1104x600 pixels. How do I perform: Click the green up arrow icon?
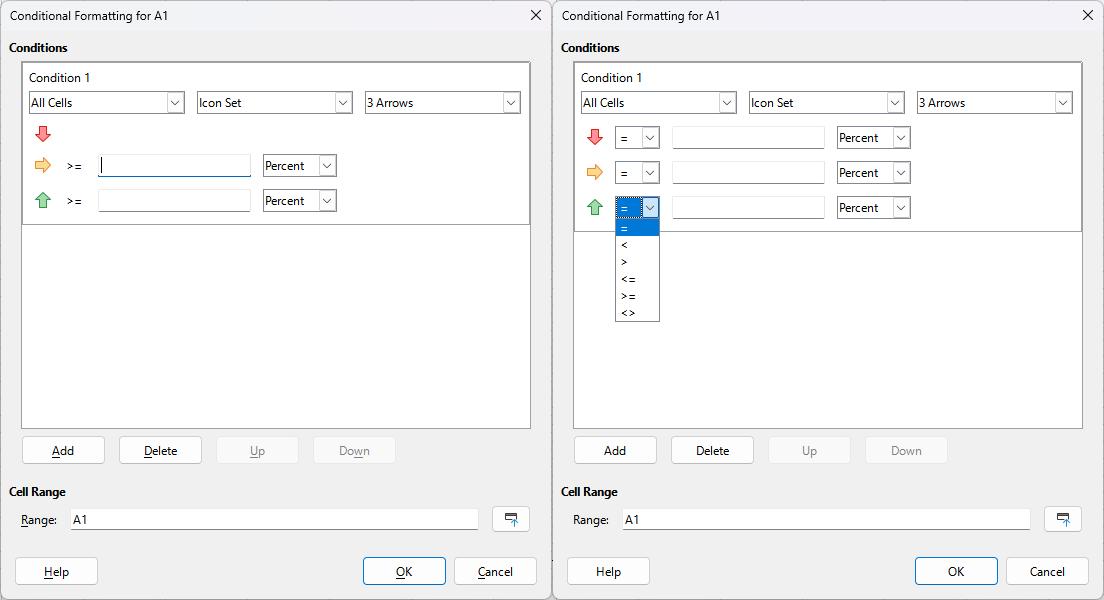coord(44,200)
